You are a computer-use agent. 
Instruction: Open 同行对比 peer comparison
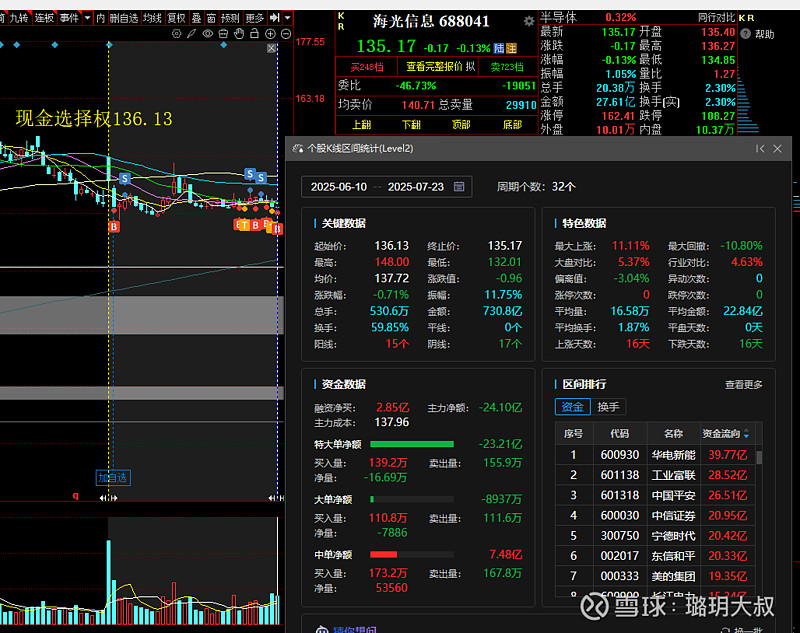[x=716, y=18]
